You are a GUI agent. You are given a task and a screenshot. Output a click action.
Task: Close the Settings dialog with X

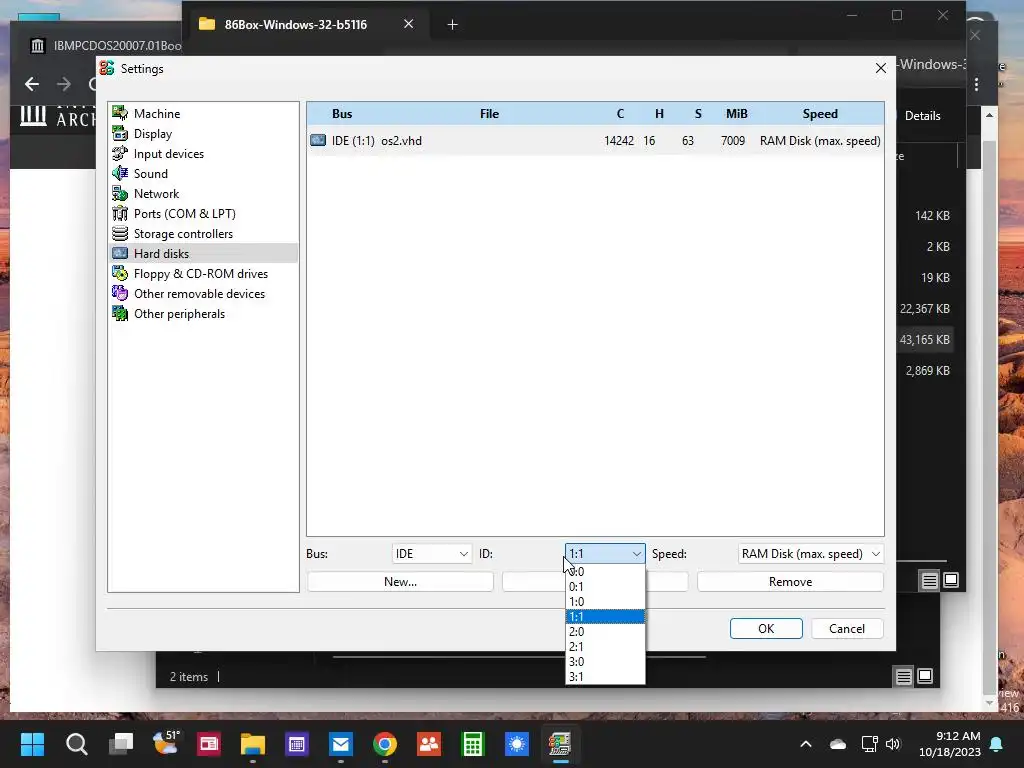click(880, 69)
